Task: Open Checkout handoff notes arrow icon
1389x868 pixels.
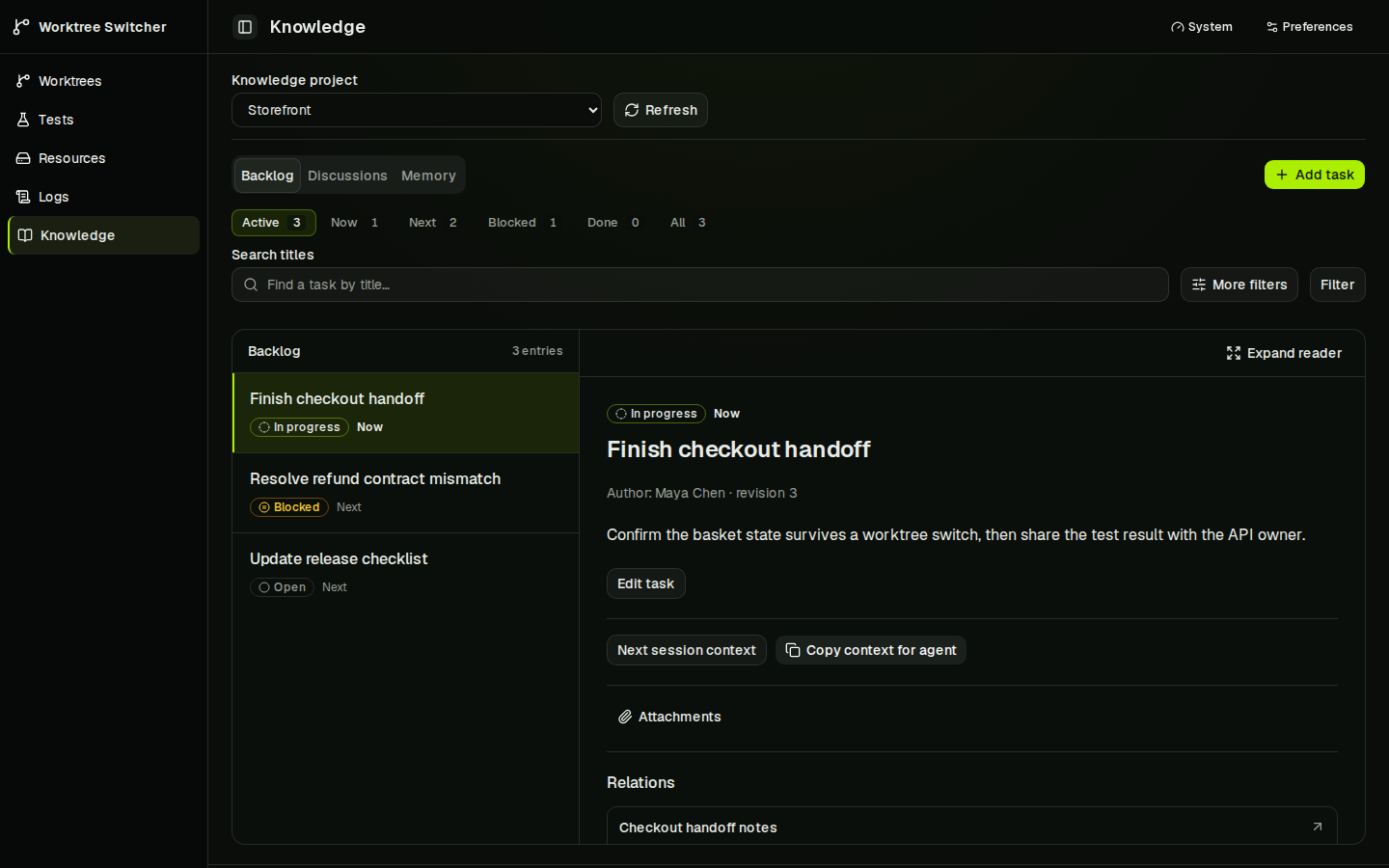Action: click(x=1318, y=827)
